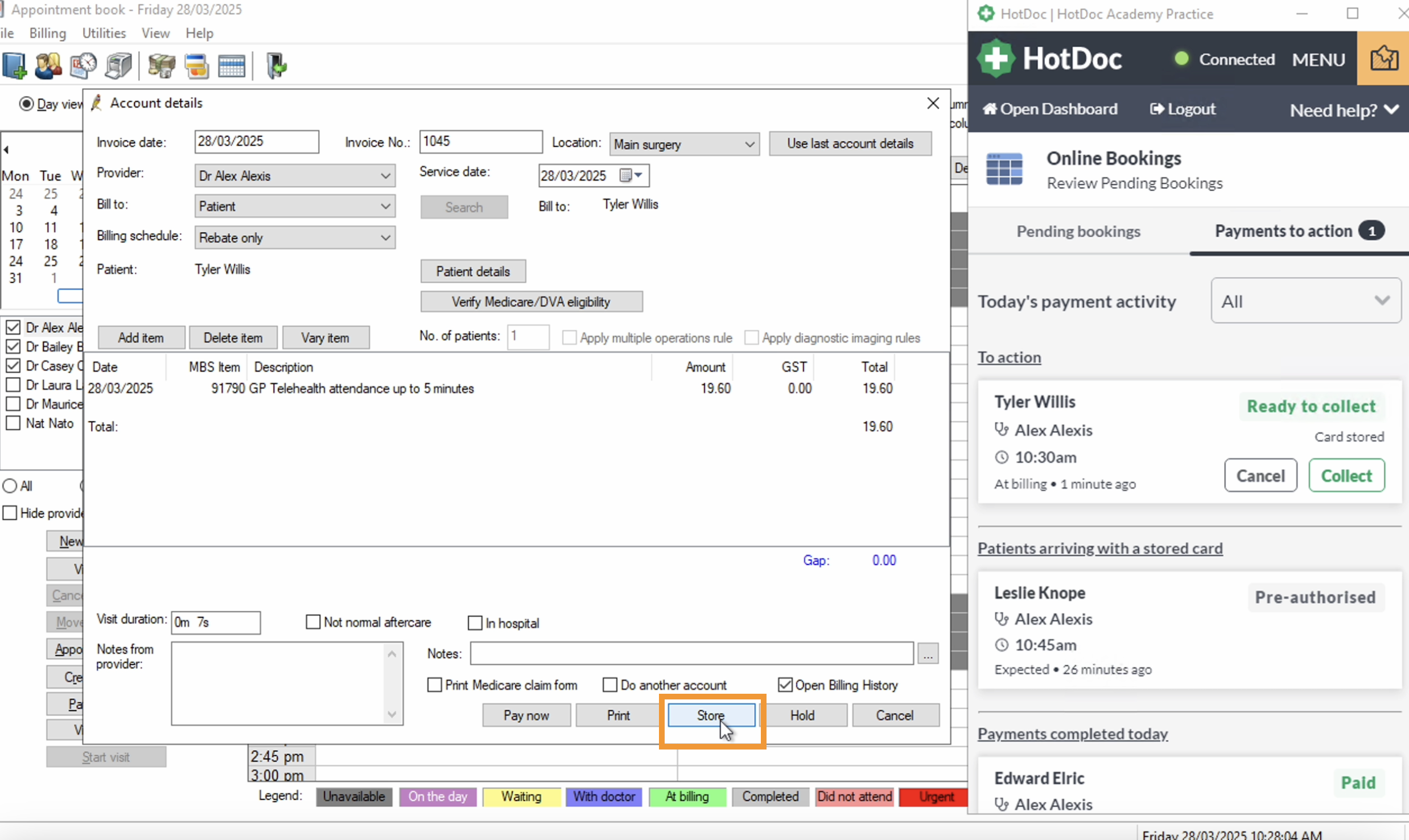This screenshot has height=840, width=1409.
Task: Uncheck Open Billing History
Action: pos(785,685)
